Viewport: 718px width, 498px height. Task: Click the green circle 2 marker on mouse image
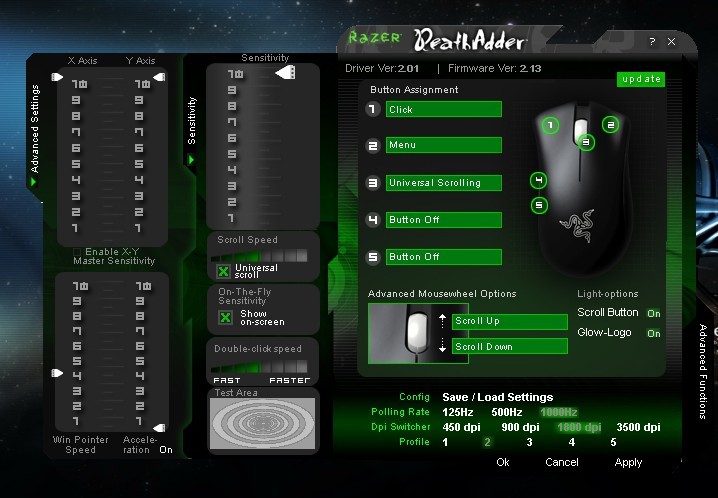pyautogui.click(x=610, y=124)
